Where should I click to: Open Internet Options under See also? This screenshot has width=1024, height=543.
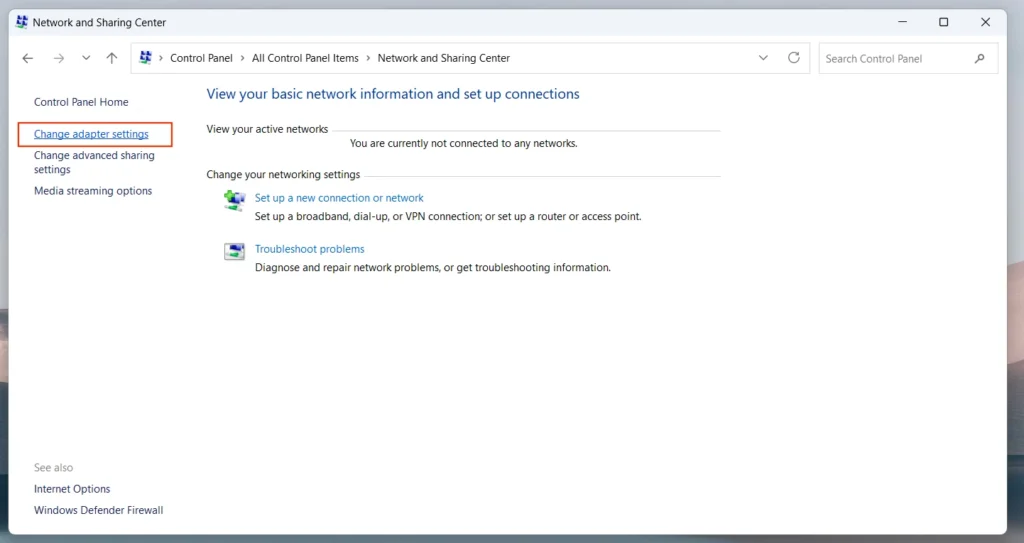pyautogui.click(x=72, y=489)
